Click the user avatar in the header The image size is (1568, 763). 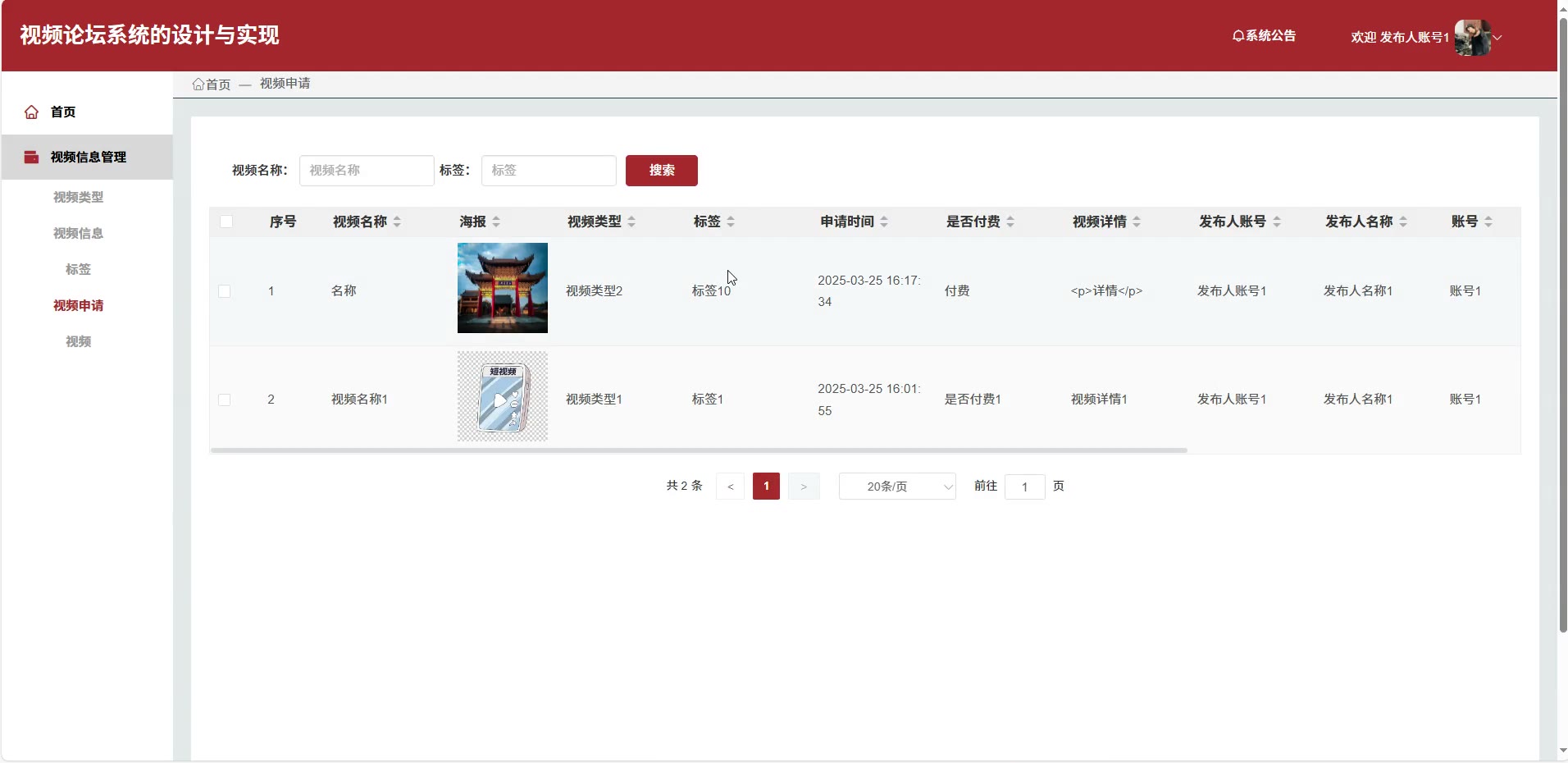1472,38
